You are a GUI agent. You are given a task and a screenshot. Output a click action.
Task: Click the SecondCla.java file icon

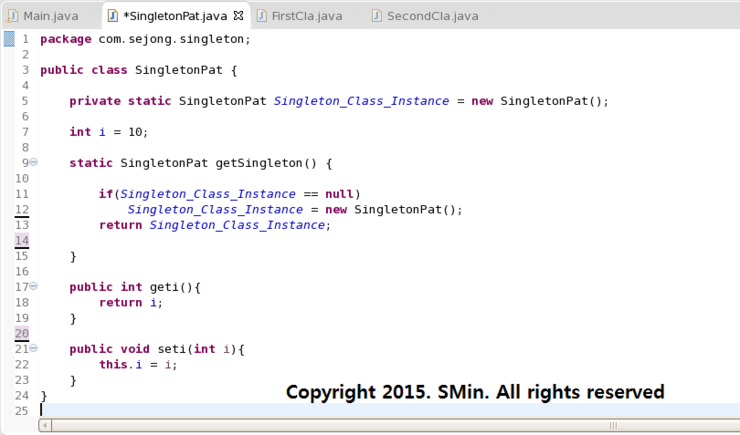(377, 16)
